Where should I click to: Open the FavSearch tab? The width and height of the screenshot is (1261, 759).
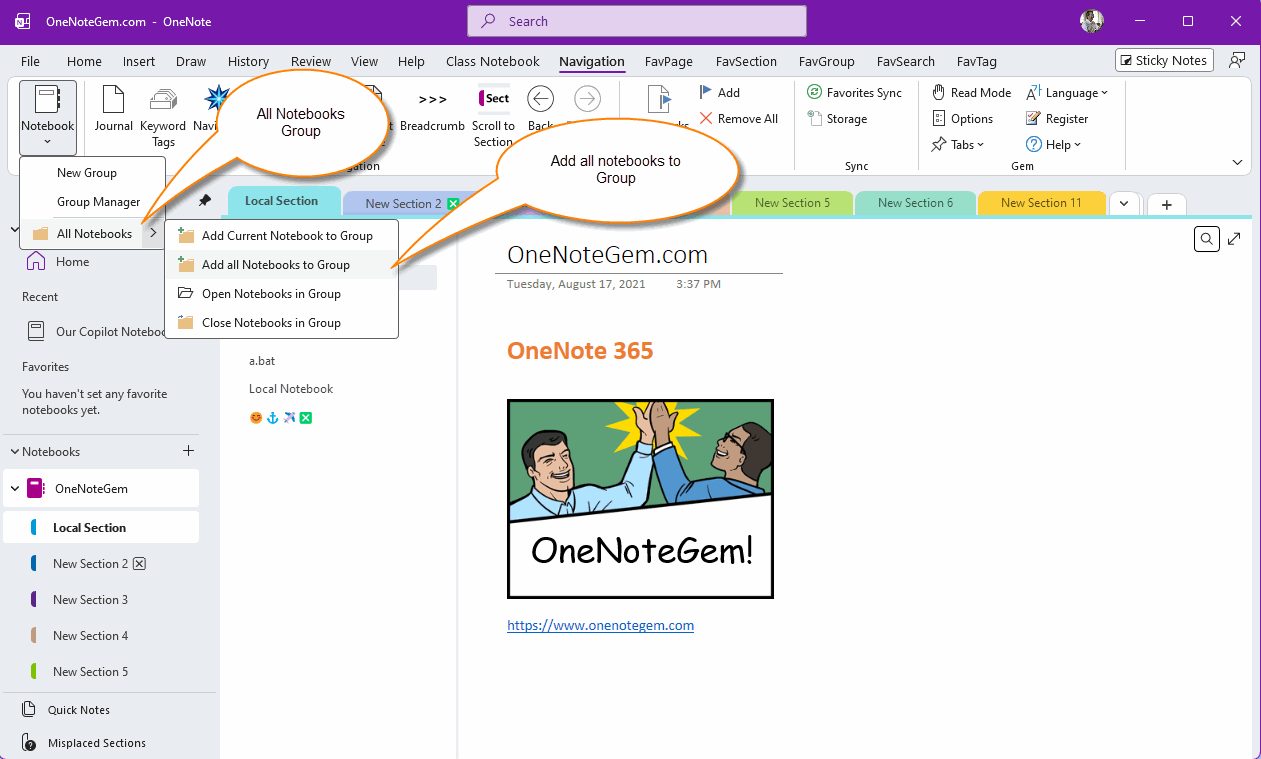coord(906,61)
